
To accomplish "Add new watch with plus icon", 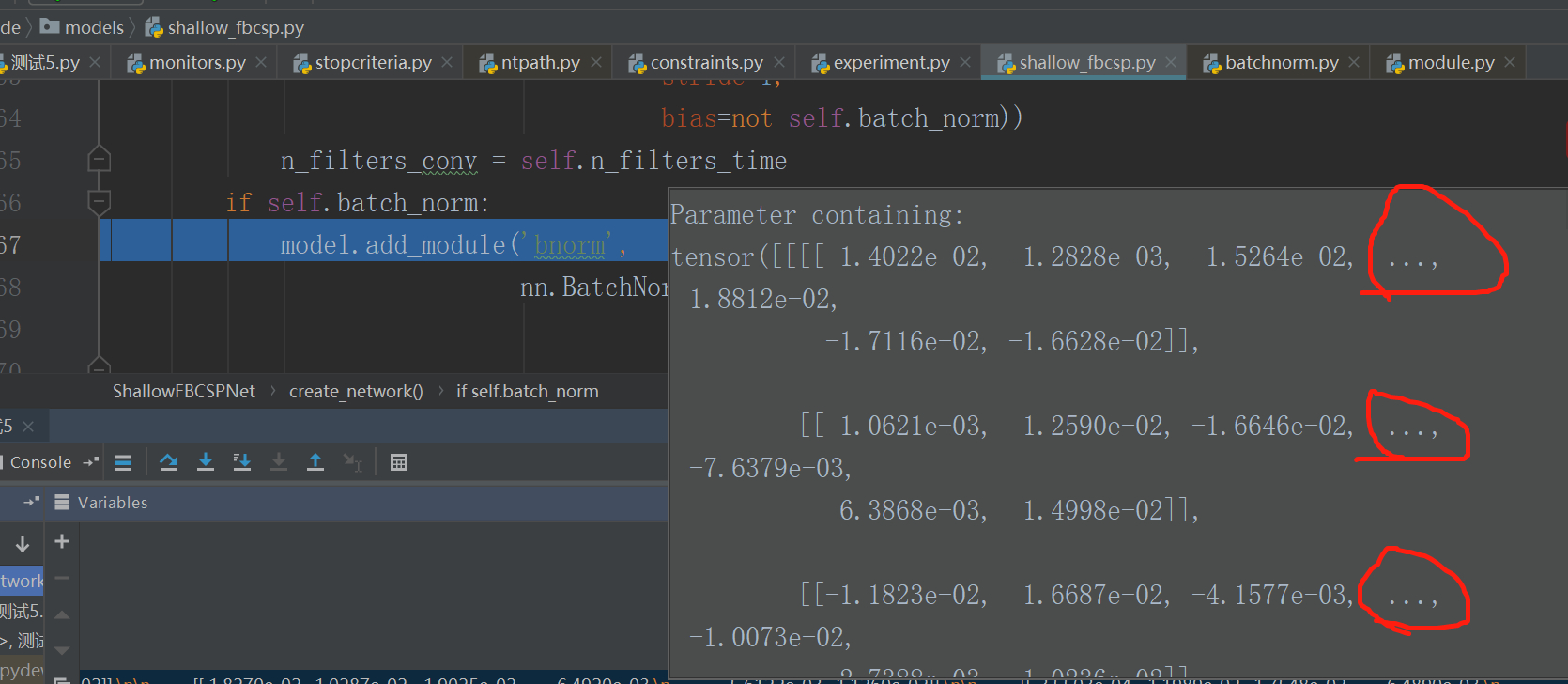I will 62,541.
